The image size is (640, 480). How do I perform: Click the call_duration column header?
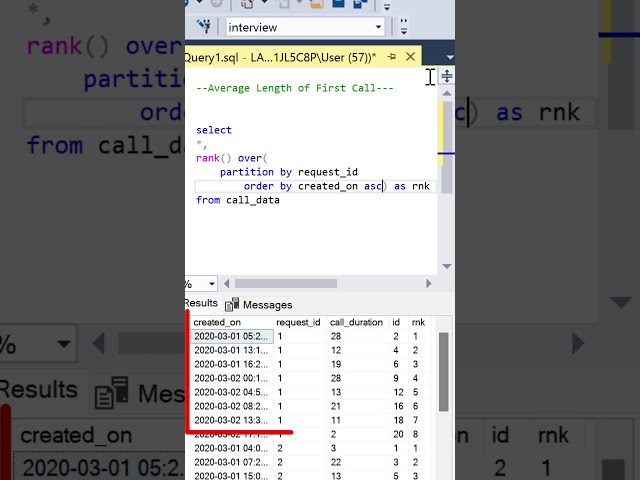click(x=358, y=322)
